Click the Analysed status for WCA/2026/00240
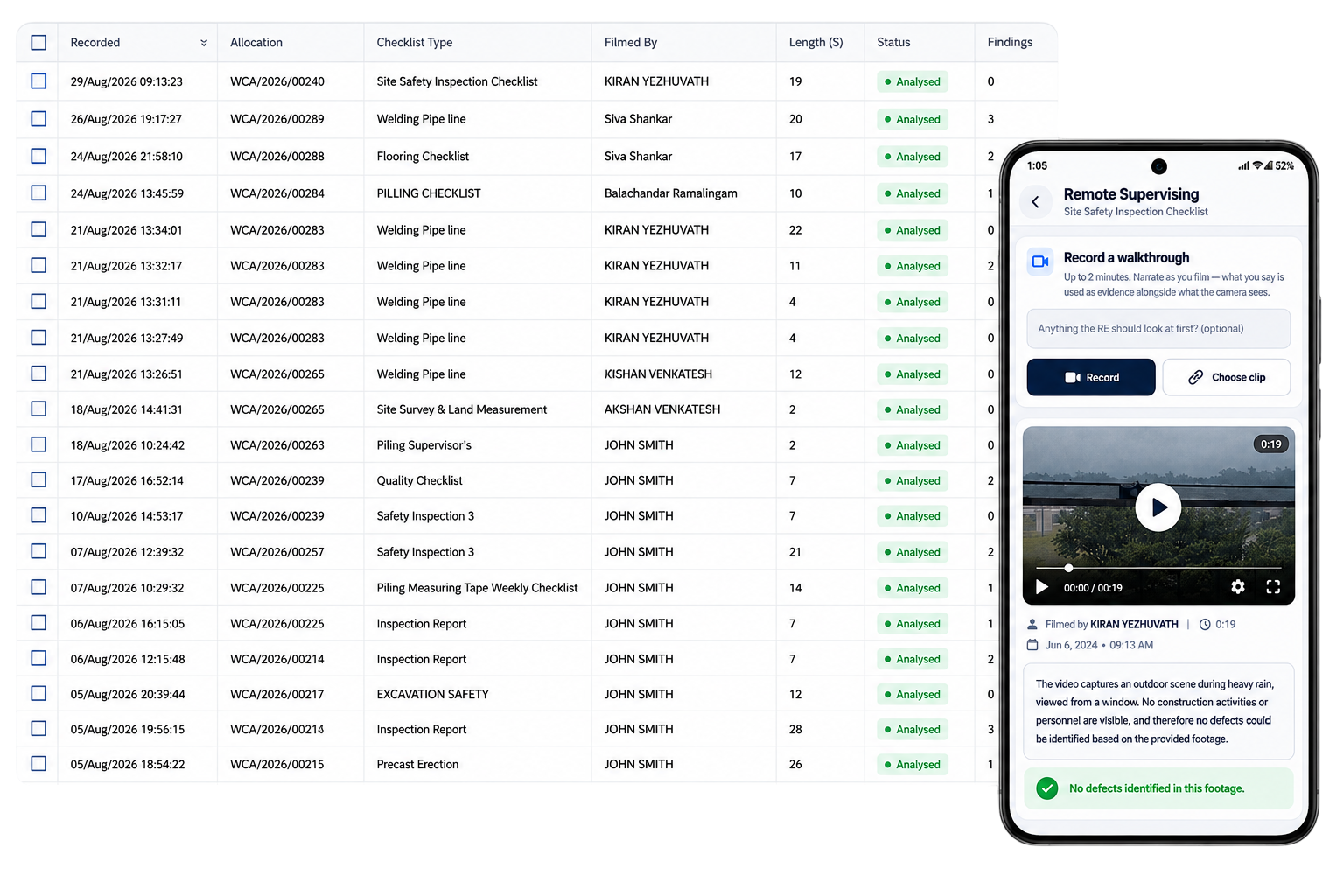 click(912, 81)
